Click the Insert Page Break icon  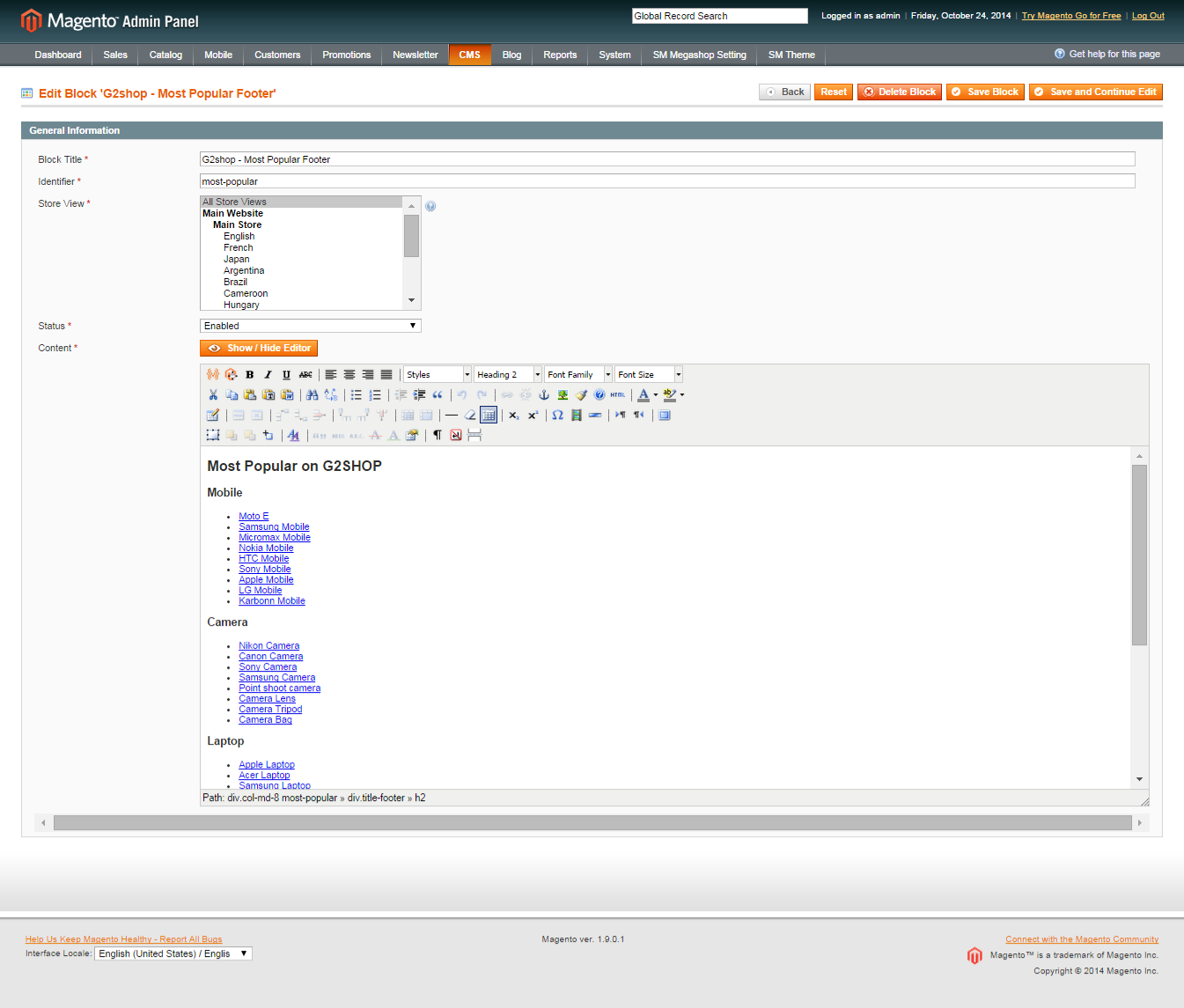point(474,435)
